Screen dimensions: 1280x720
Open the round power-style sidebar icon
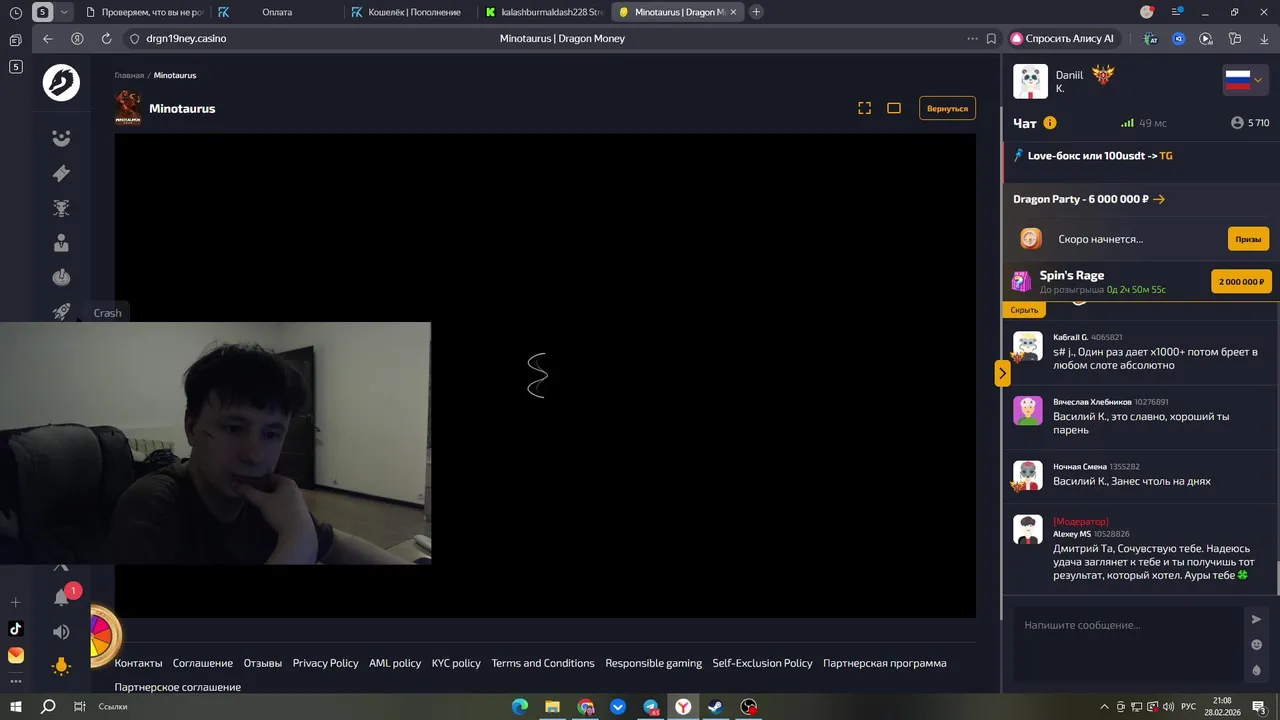[61, 277]
